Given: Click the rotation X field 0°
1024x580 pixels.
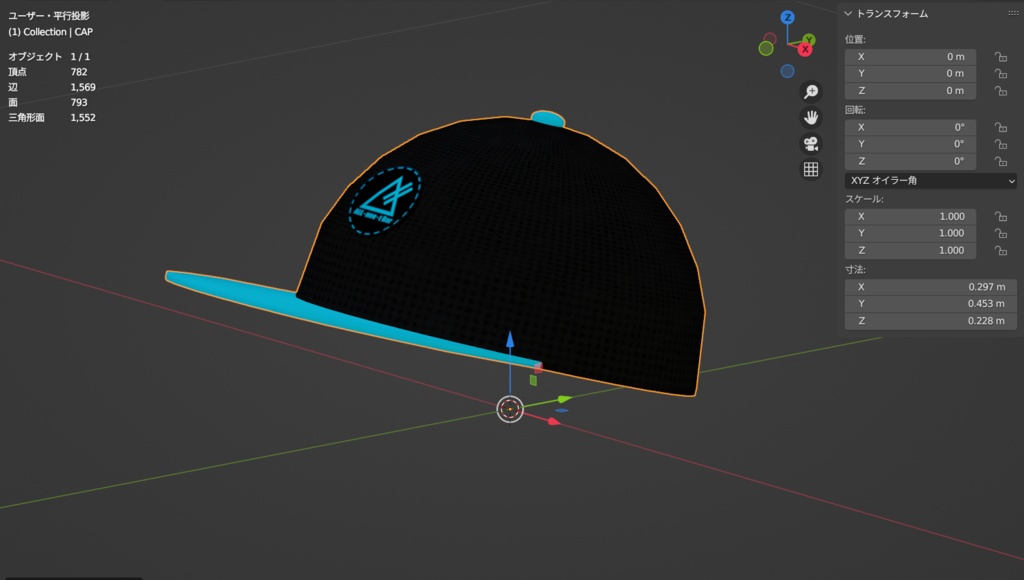Looking at the screenshot, I should coord(910,127).
